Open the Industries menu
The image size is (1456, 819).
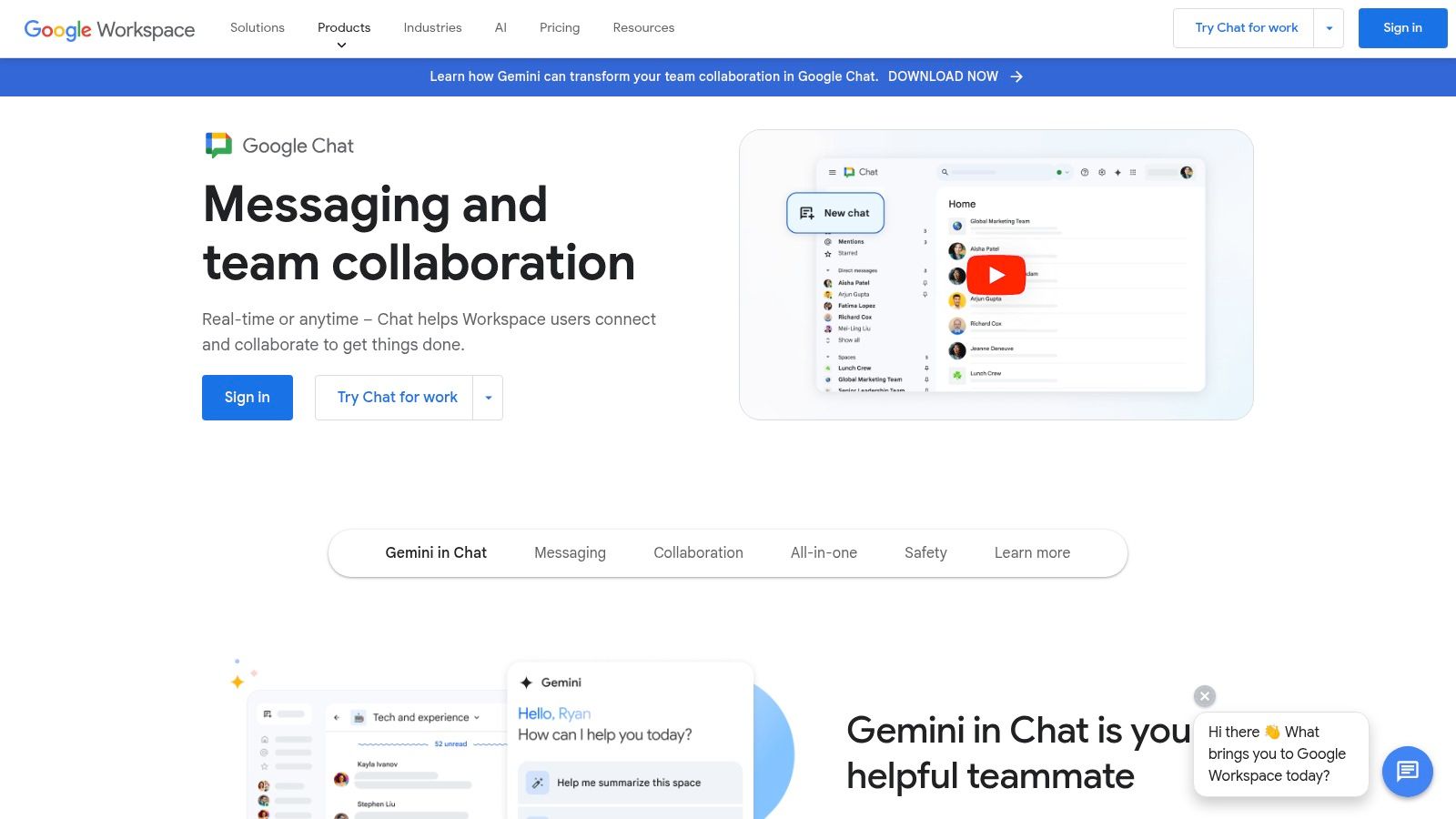[x=432, y=28]
